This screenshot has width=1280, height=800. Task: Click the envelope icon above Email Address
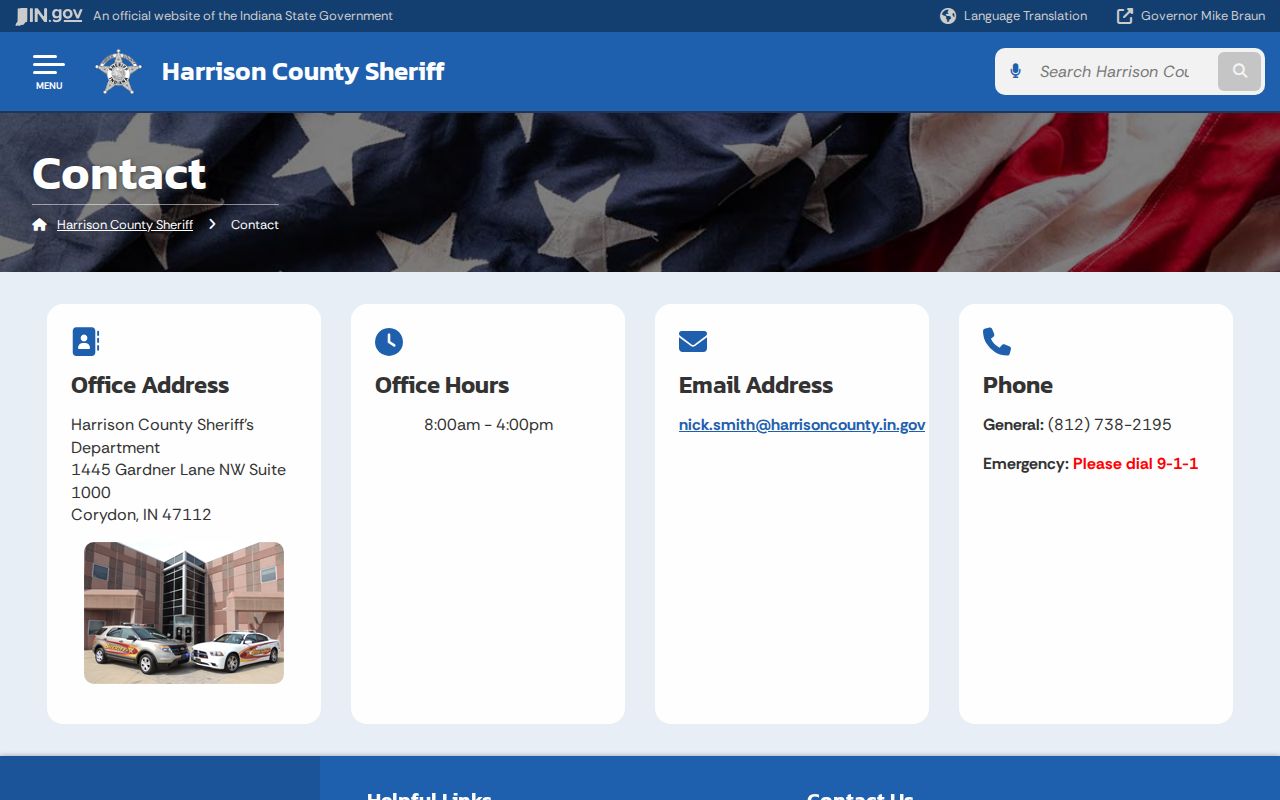click(693, 342)
